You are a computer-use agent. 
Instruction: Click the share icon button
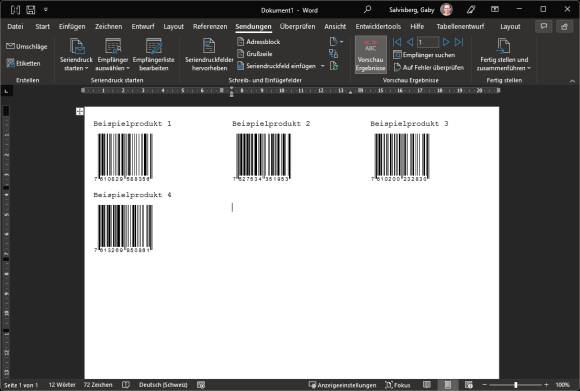point(564,27)
